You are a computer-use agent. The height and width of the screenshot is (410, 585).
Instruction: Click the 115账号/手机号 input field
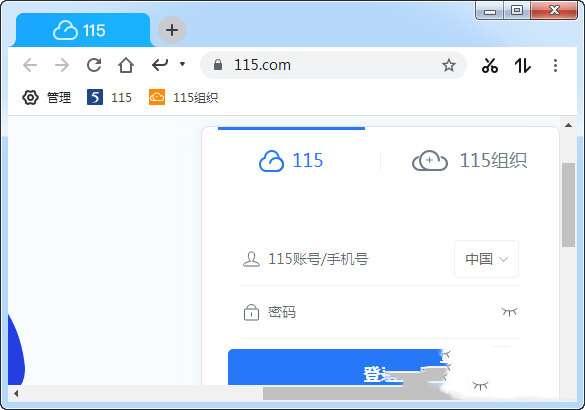coord(345,259)
